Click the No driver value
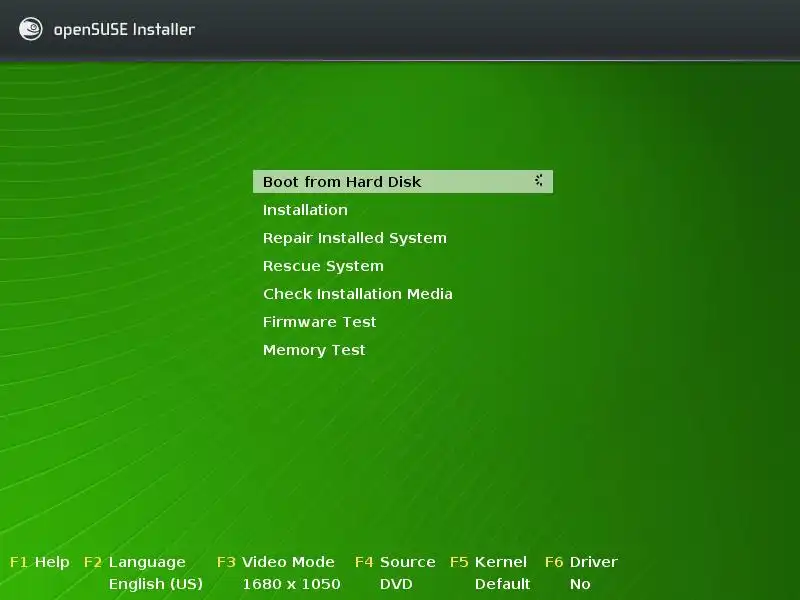The width and height of the screenshot is (800, 600). [580, 584]
